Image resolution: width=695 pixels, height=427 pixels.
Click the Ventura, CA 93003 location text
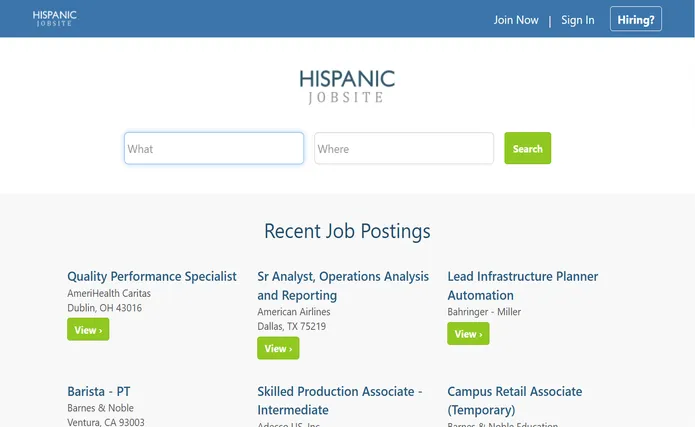(x=106, y=422)
